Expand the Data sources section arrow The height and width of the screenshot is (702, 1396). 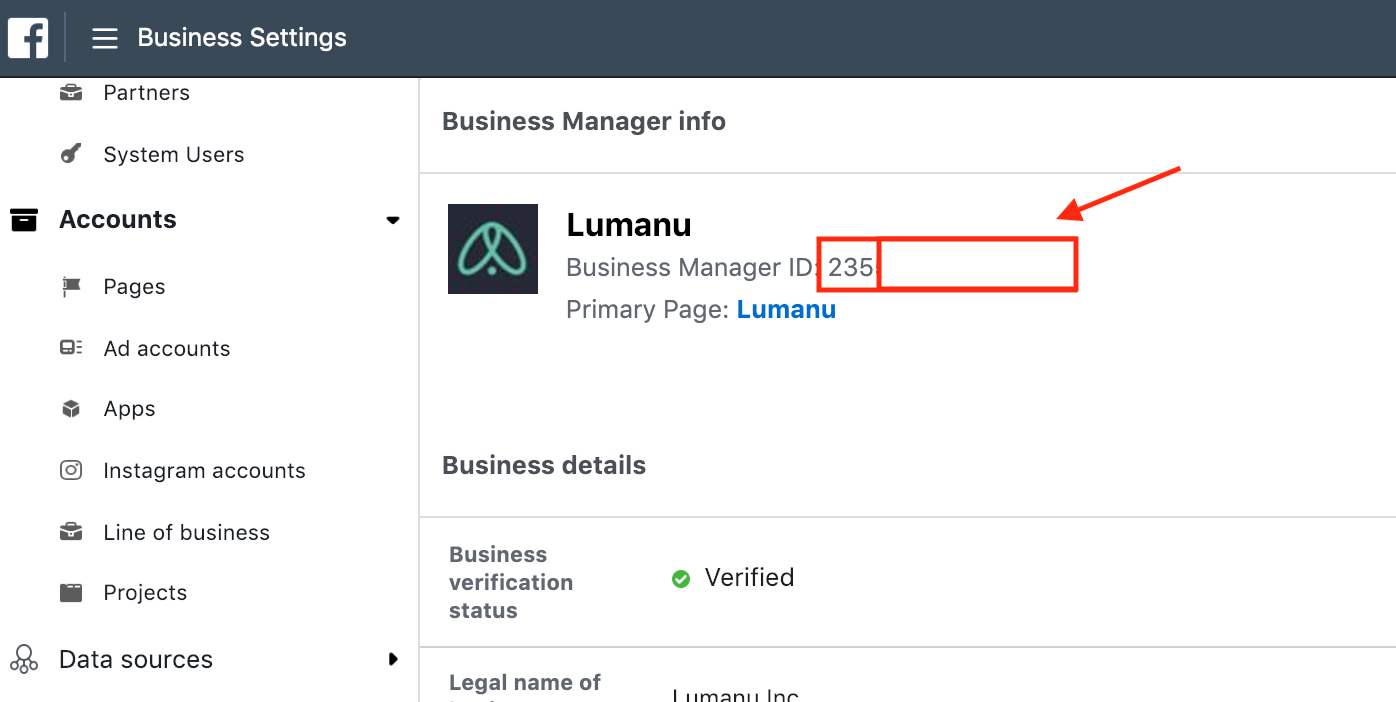393,659
